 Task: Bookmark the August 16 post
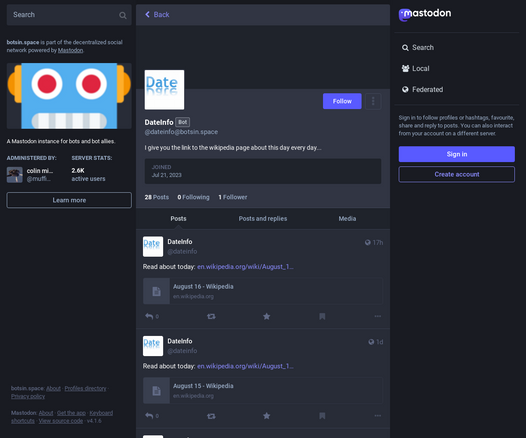[322, 316]
